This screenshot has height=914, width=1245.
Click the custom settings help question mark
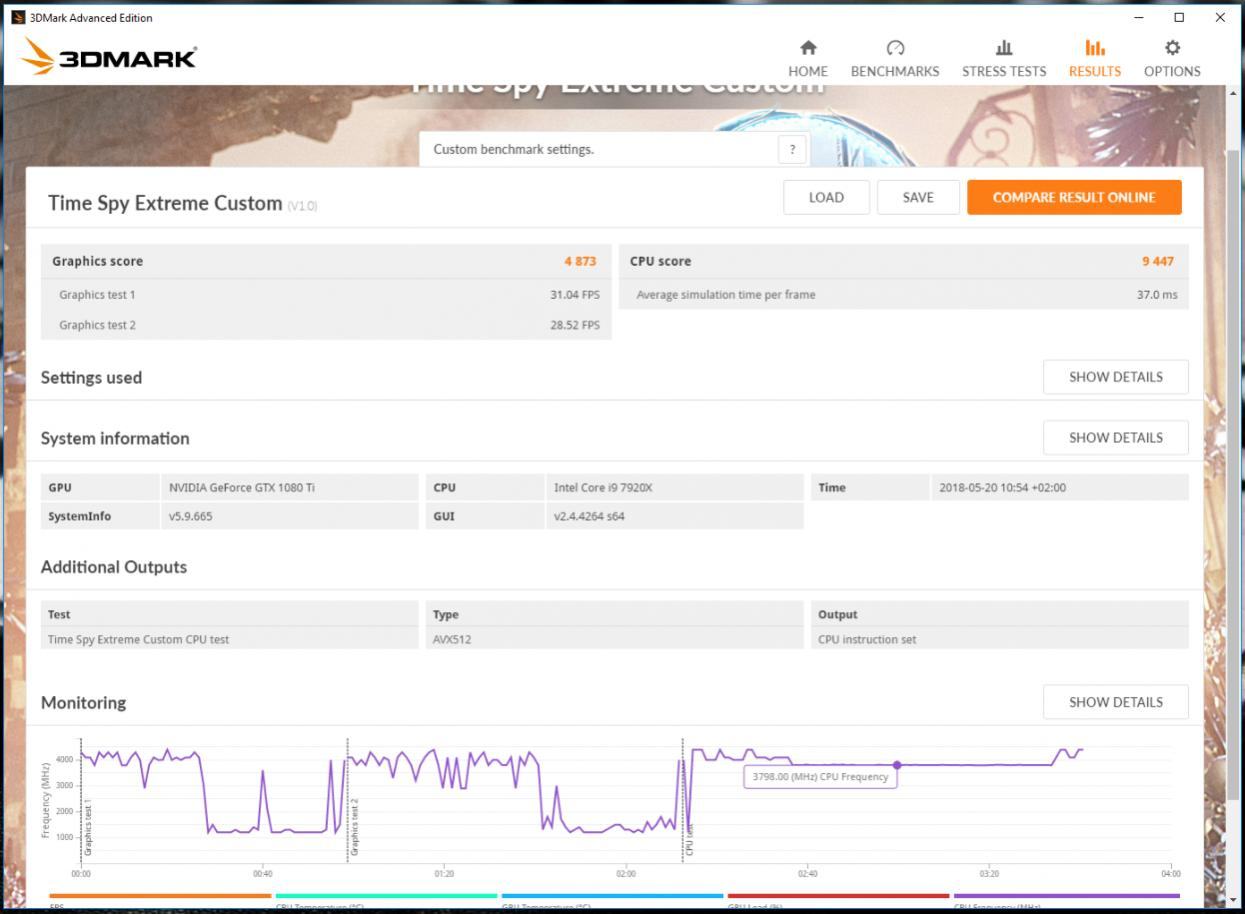[792, 149]
